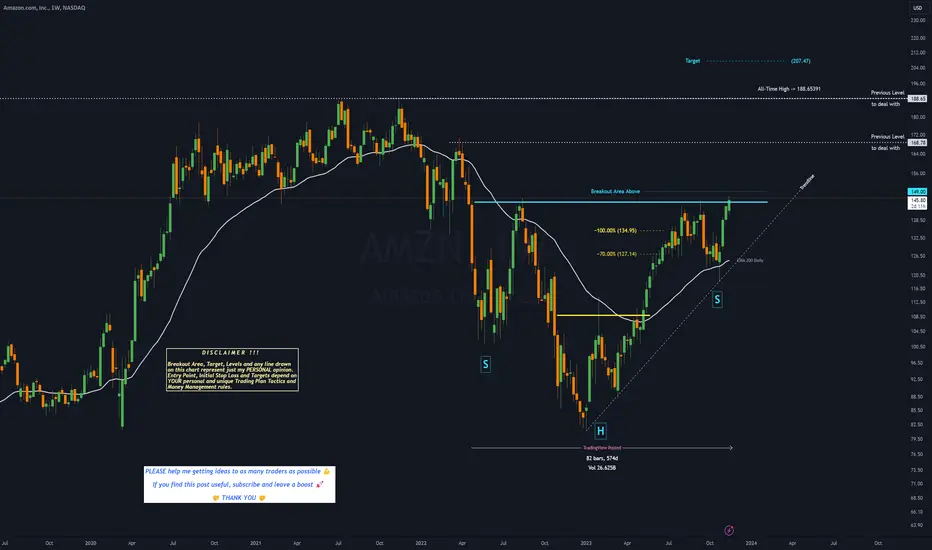Click the target value '(207.47)'
932x550 pixels.
pyautogui.click(x=801, y=61)
